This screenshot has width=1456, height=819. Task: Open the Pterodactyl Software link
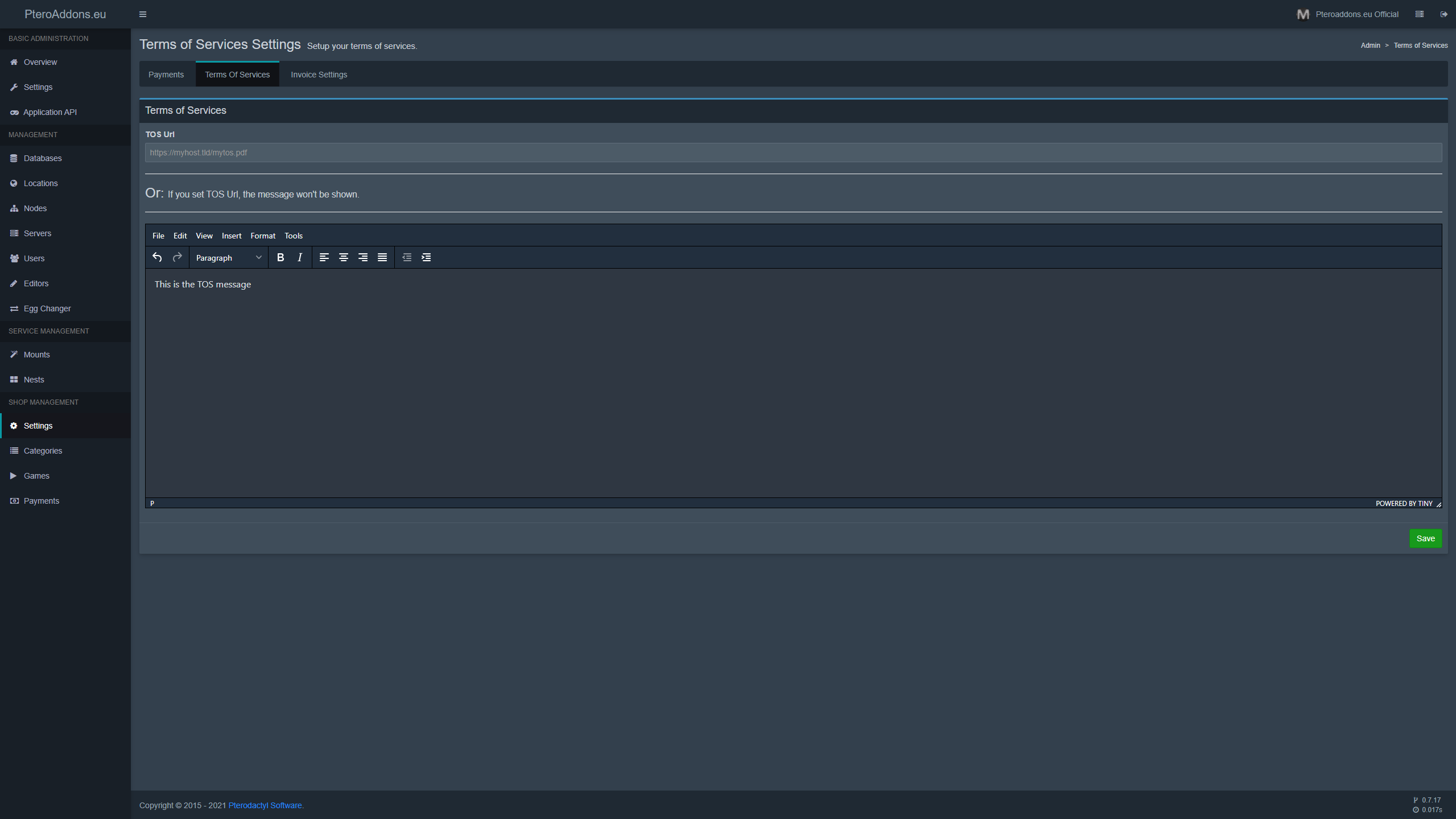coord(265,805)
